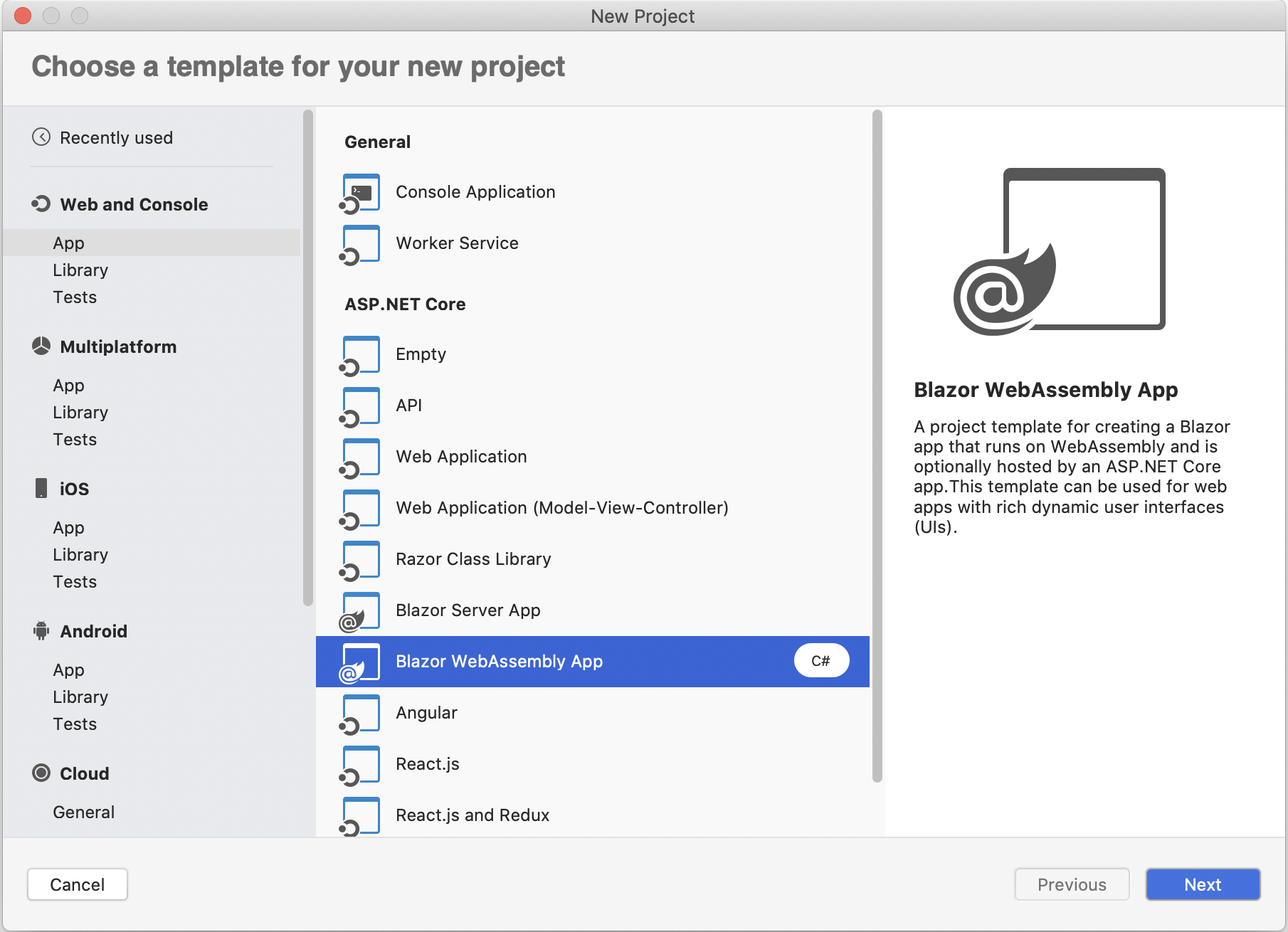This screenshot has width=1288, height=932.
Task: Choose the React.js template
Action: [x=427, y=764]
